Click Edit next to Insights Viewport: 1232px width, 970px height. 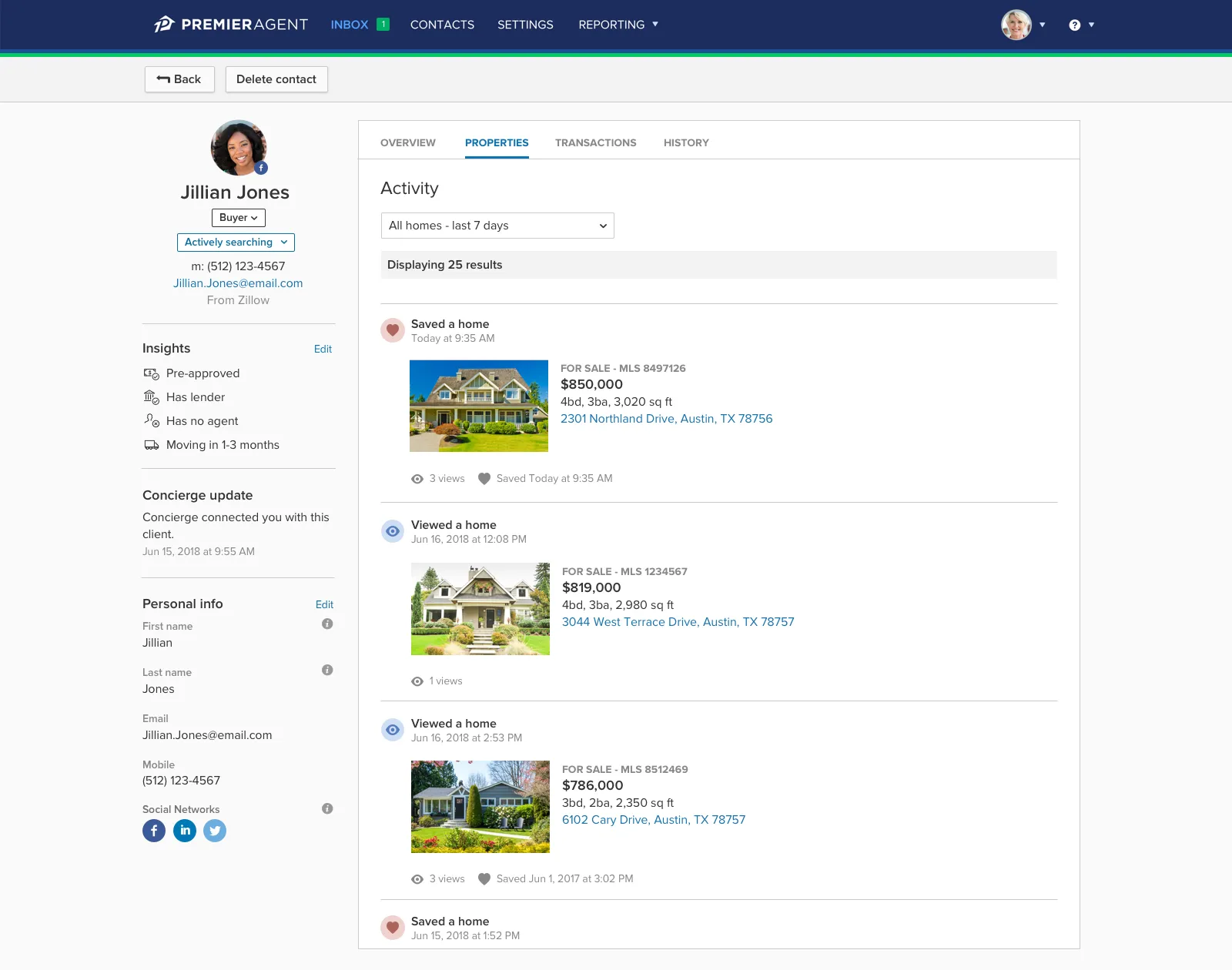[323, 350]
